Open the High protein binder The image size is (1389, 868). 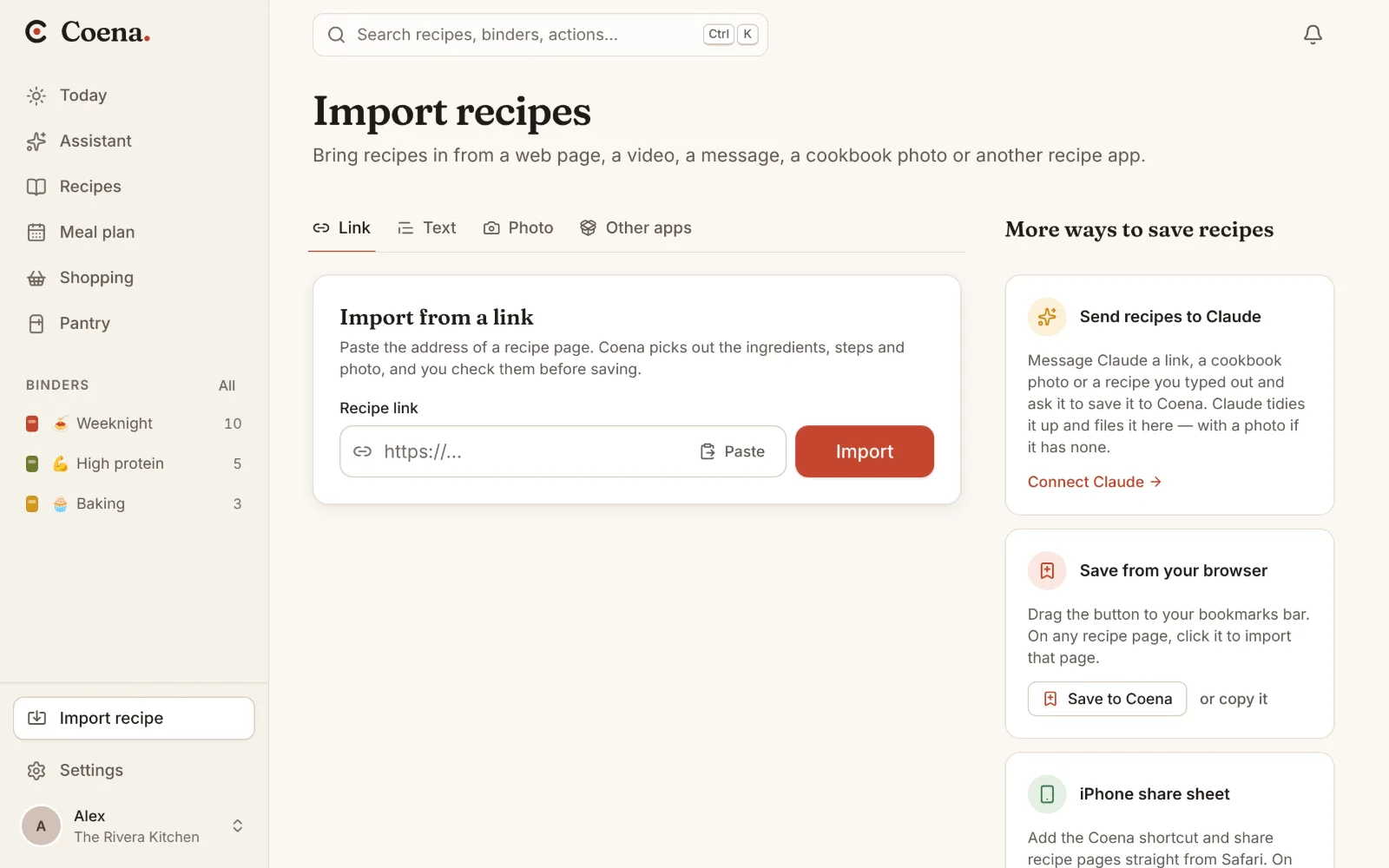(134, 464)
